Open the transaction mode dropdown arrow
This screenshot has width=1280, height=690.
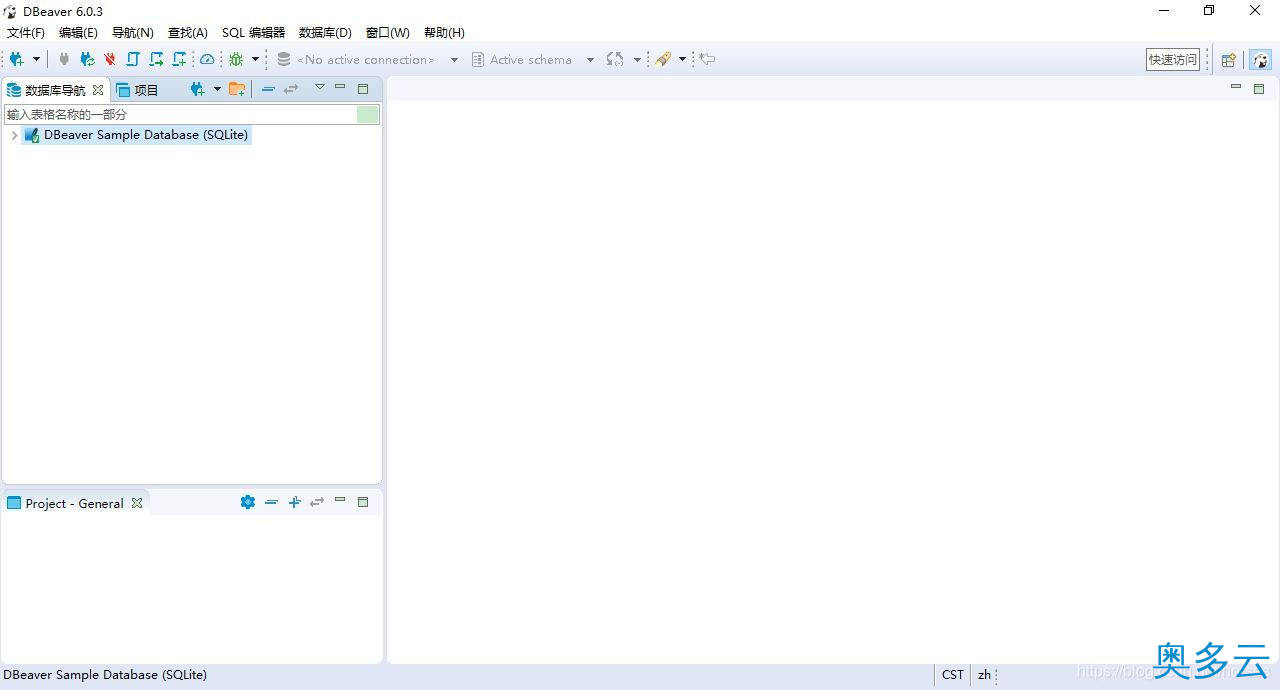637,59
